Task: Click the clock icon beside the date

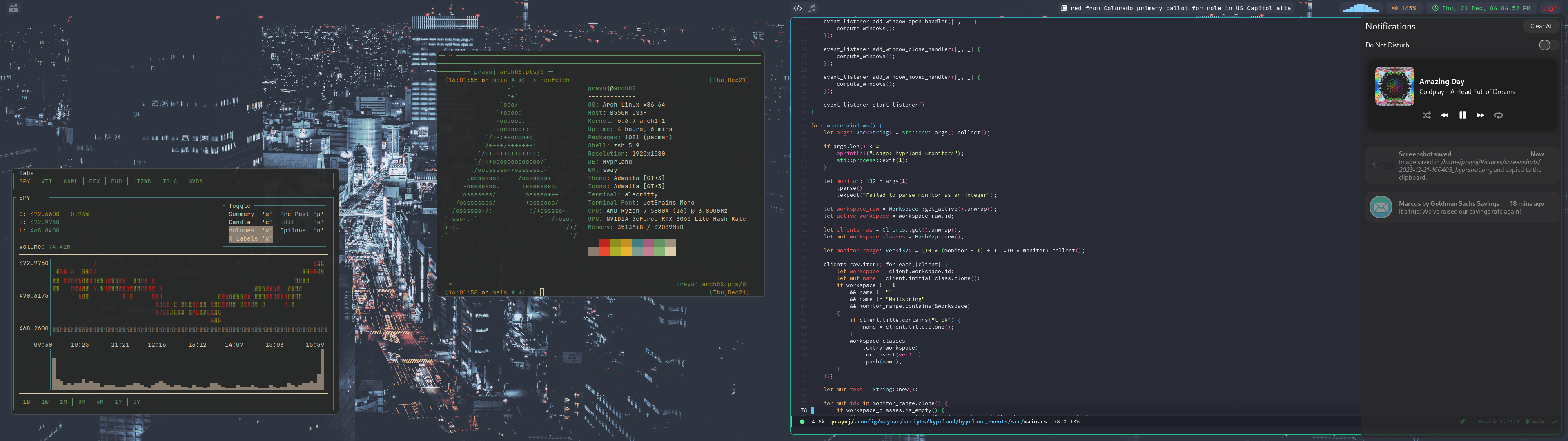Action: [x=1435, y=9]
